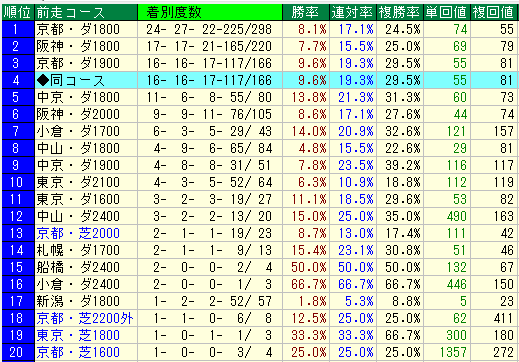Sort by 前走コース column header

pyautogui.click(x=86, y=12)
